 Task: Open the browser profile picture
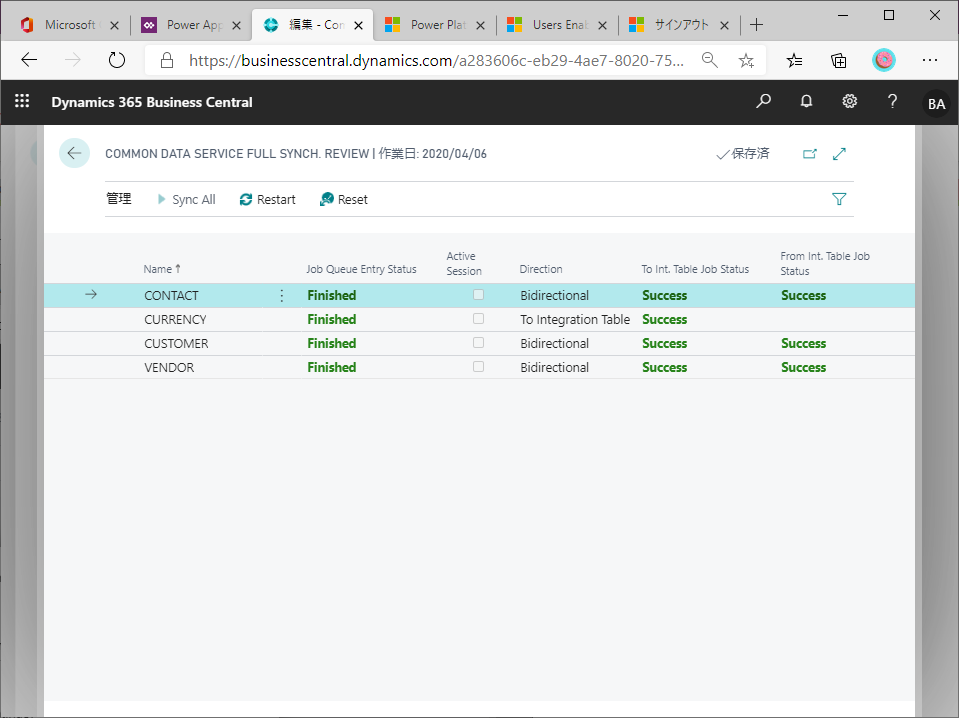pos(883,60)
